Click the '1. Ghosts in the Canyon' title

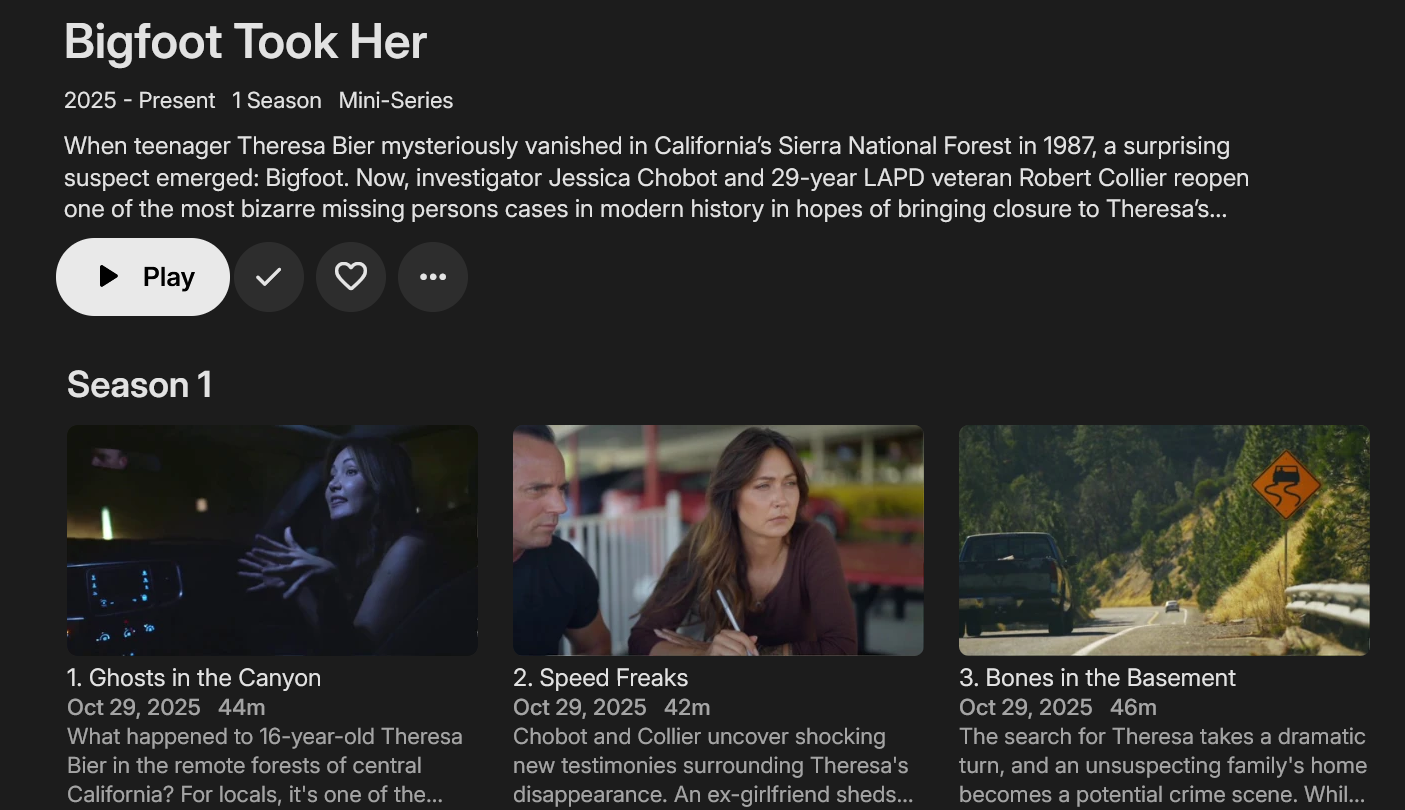tap(194, 678)
